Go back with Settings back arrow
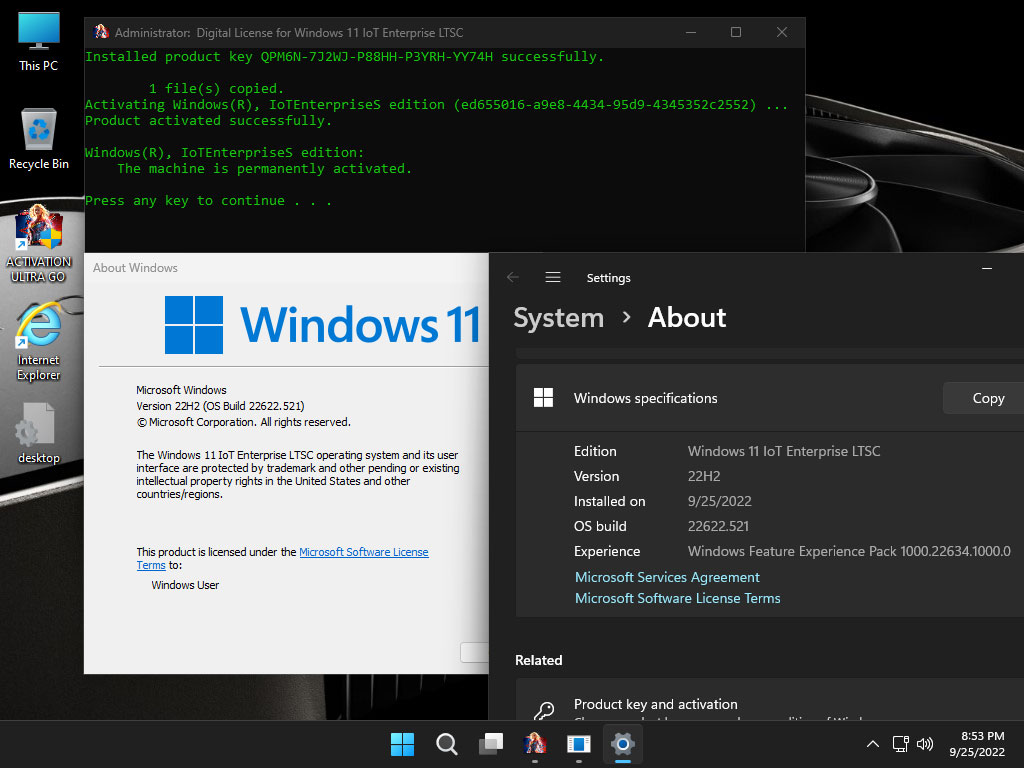Screen dimensions: 1024x768 click(513, 278)
